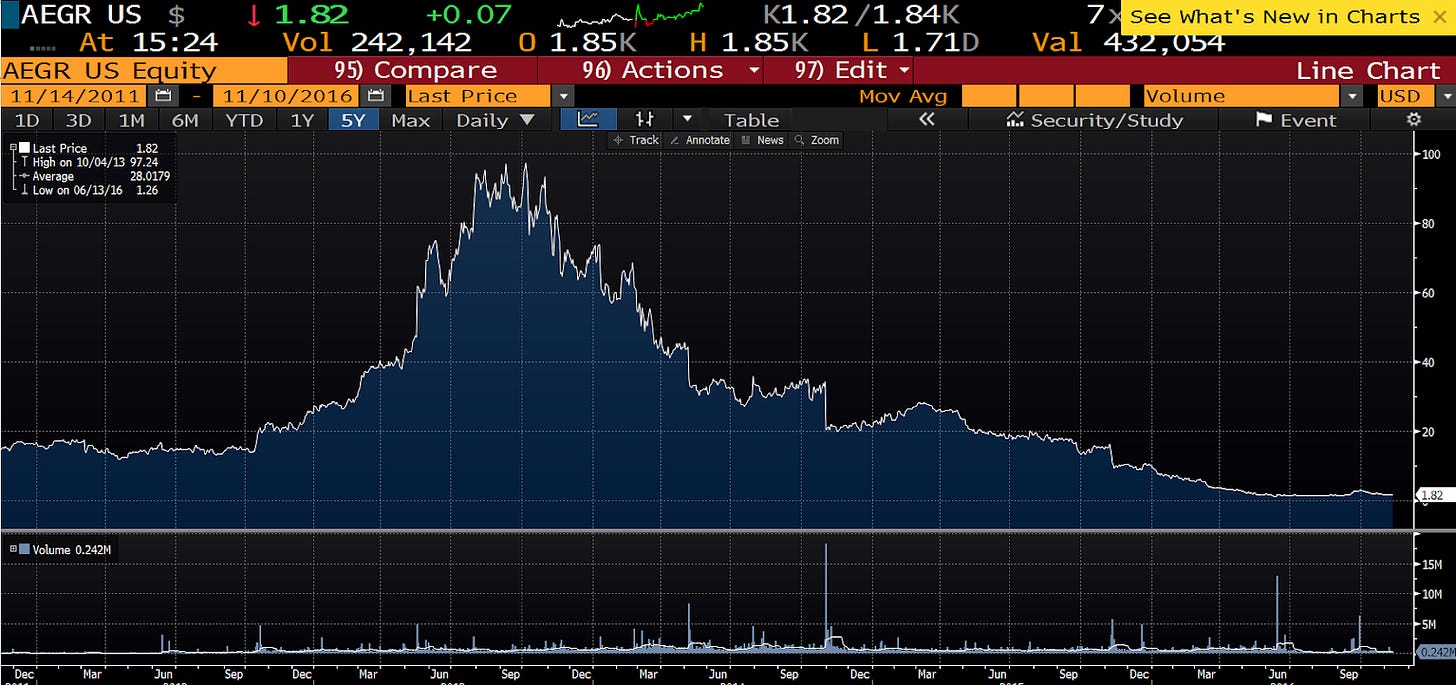Activate the Track crosshair tool

635,140
